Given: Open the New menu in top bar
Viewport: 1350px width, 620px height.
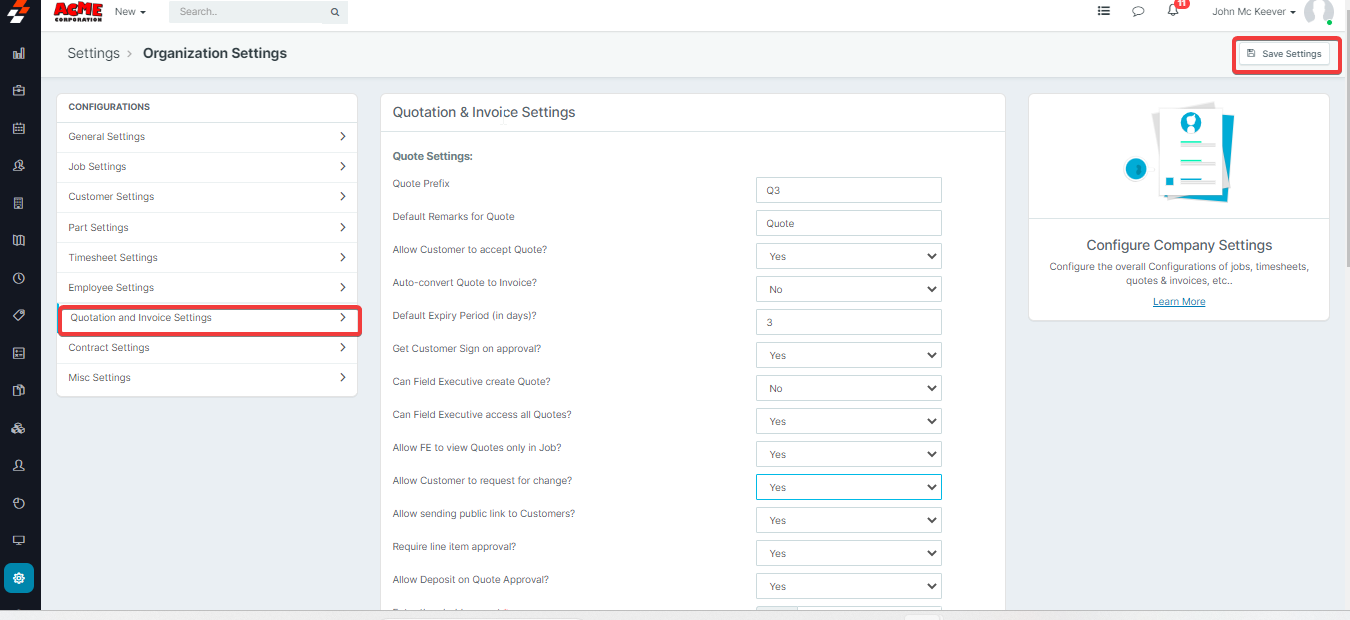Looking at the screenshot, I should [x=130, y=12].
